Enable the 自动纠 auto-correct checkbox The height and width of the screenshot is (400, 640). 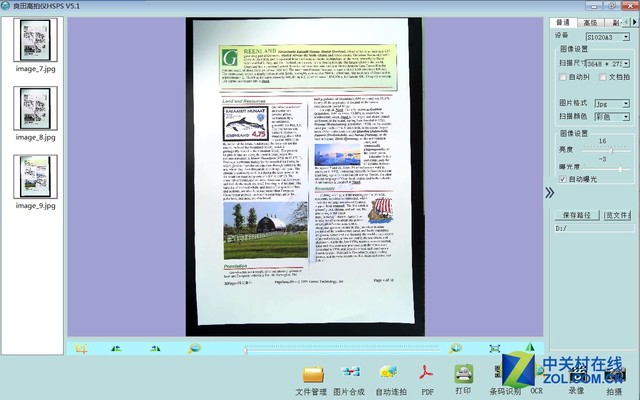click(x=563, y=76)
